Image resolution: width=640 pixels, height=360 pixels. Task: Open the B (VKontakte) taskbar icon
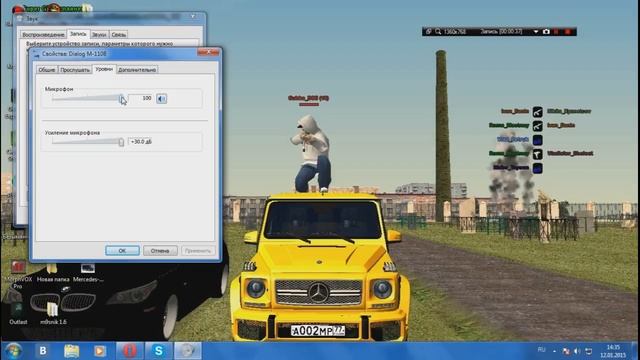pyautogui.click(x=42, y=351)
